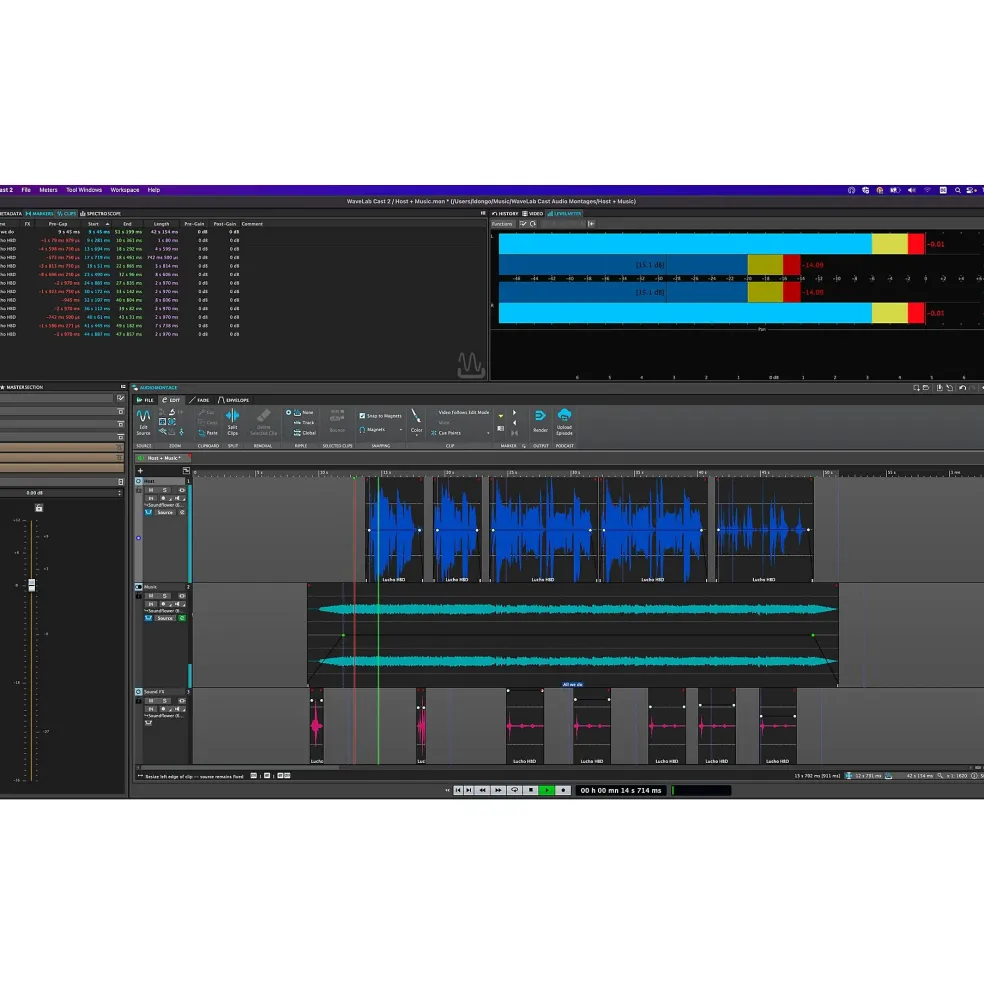This screenshot has width=984, height=985.
Task: Toggle the Loop transport button
Action: [x=515, y=790]
